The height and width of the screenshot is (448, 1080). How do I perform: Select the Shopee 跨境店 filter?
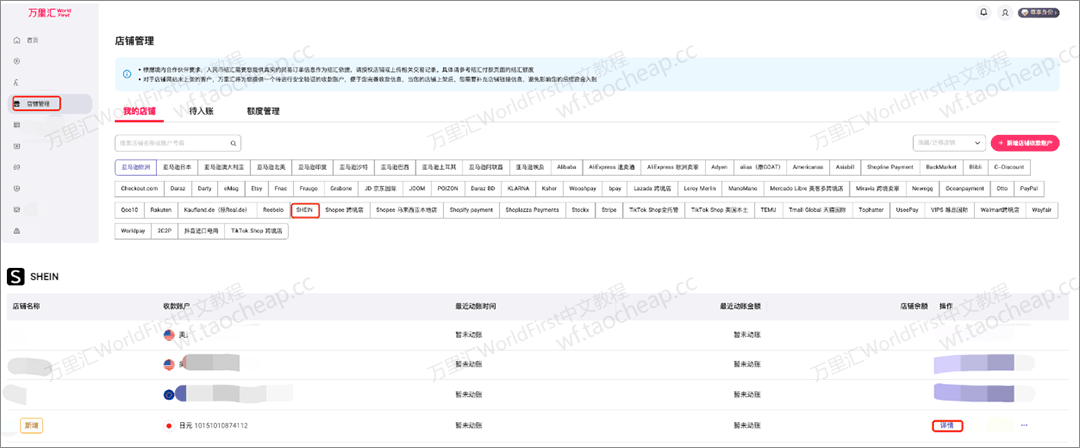tap(344, 209)
